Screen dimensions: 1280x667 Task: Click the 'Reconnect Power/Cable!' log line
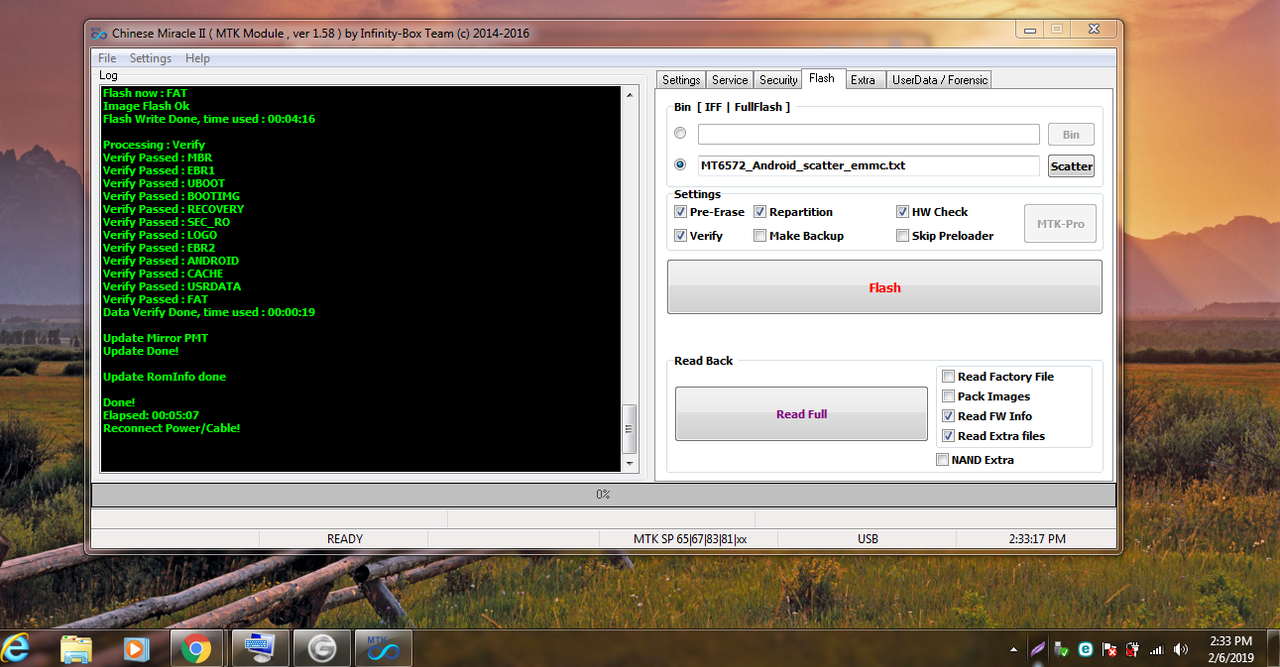pos(171,428)
